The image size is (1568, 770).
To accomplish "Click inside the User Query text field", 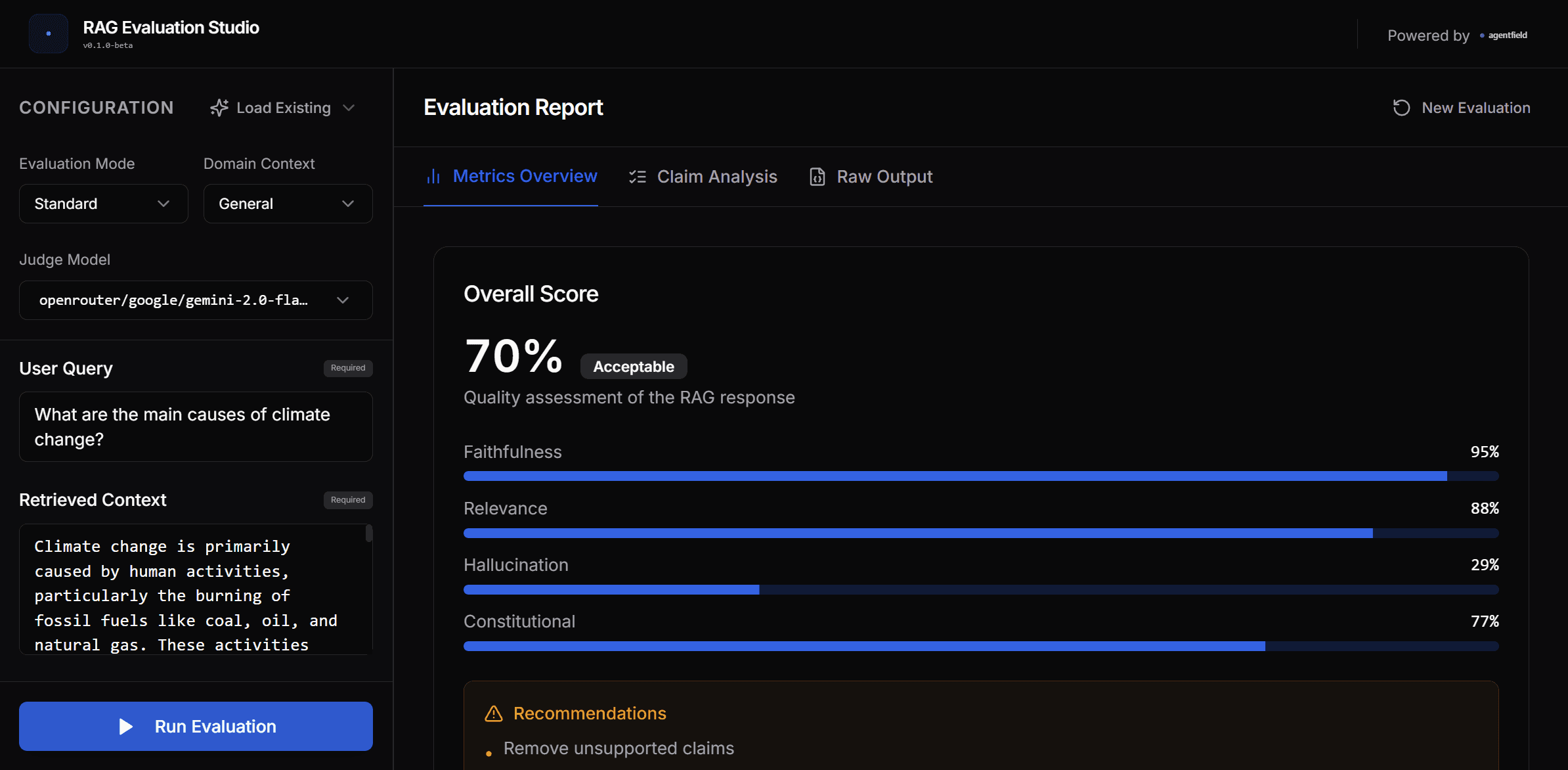I will point(195,427).
